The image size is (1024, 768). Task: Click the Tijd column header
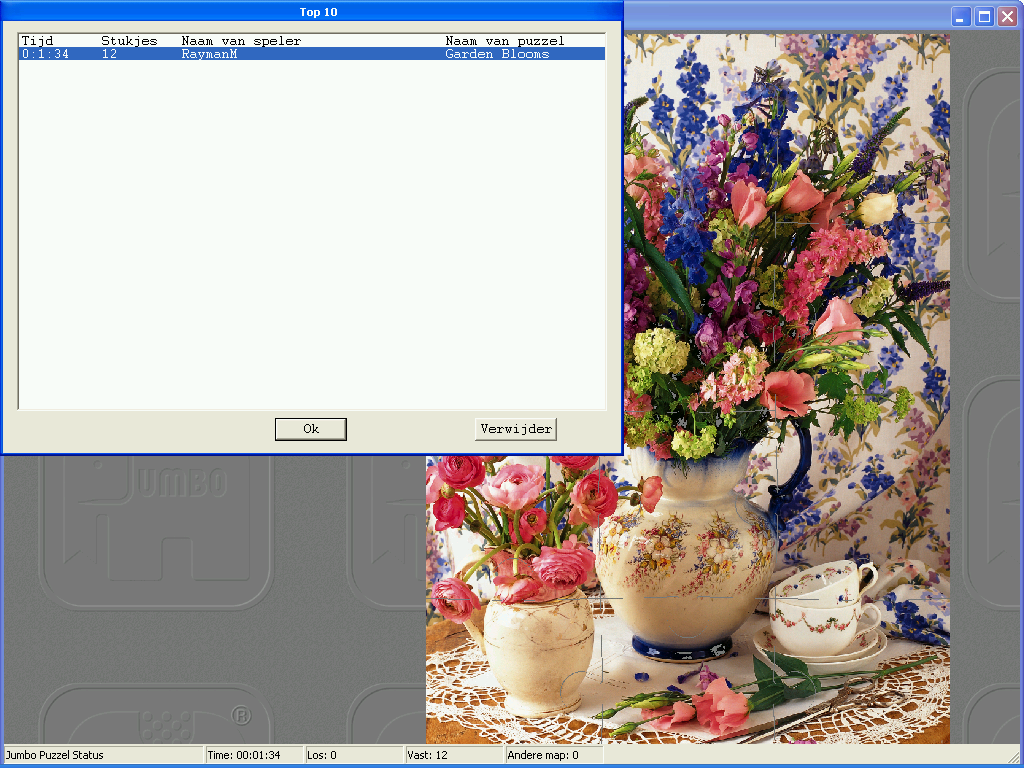point(38,40)
